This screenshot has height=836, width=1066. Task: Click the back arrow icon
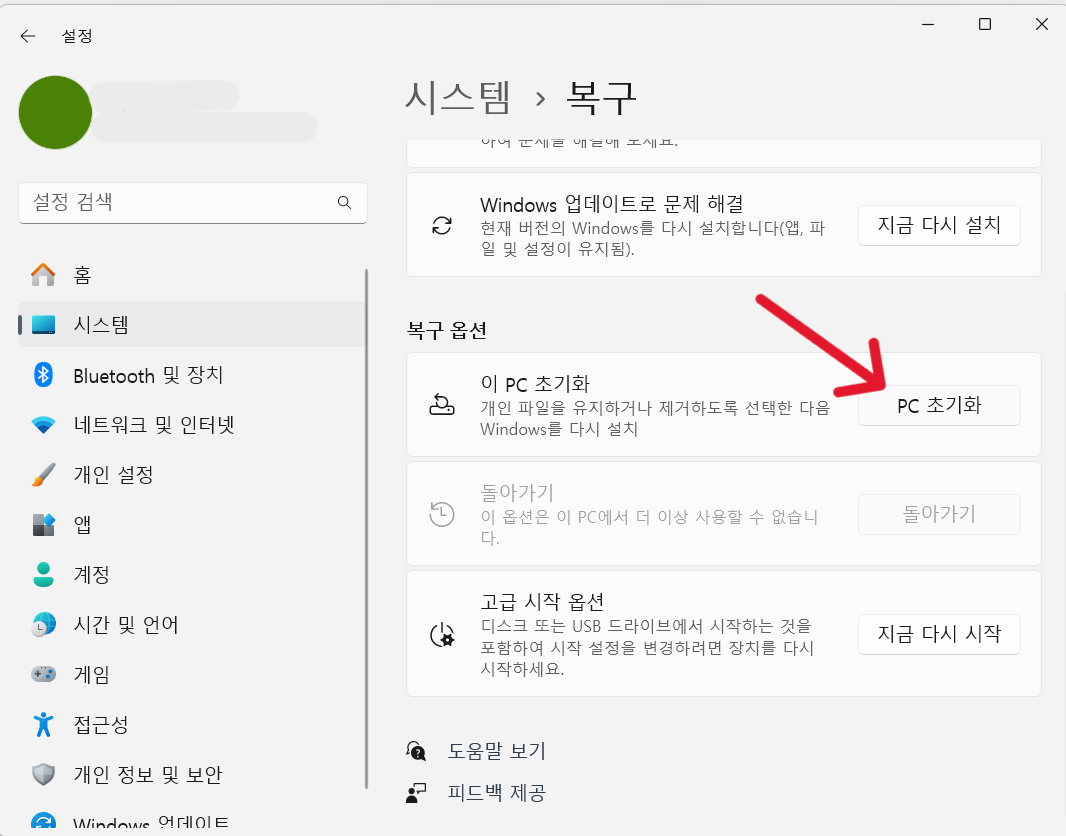pos(28,36)
